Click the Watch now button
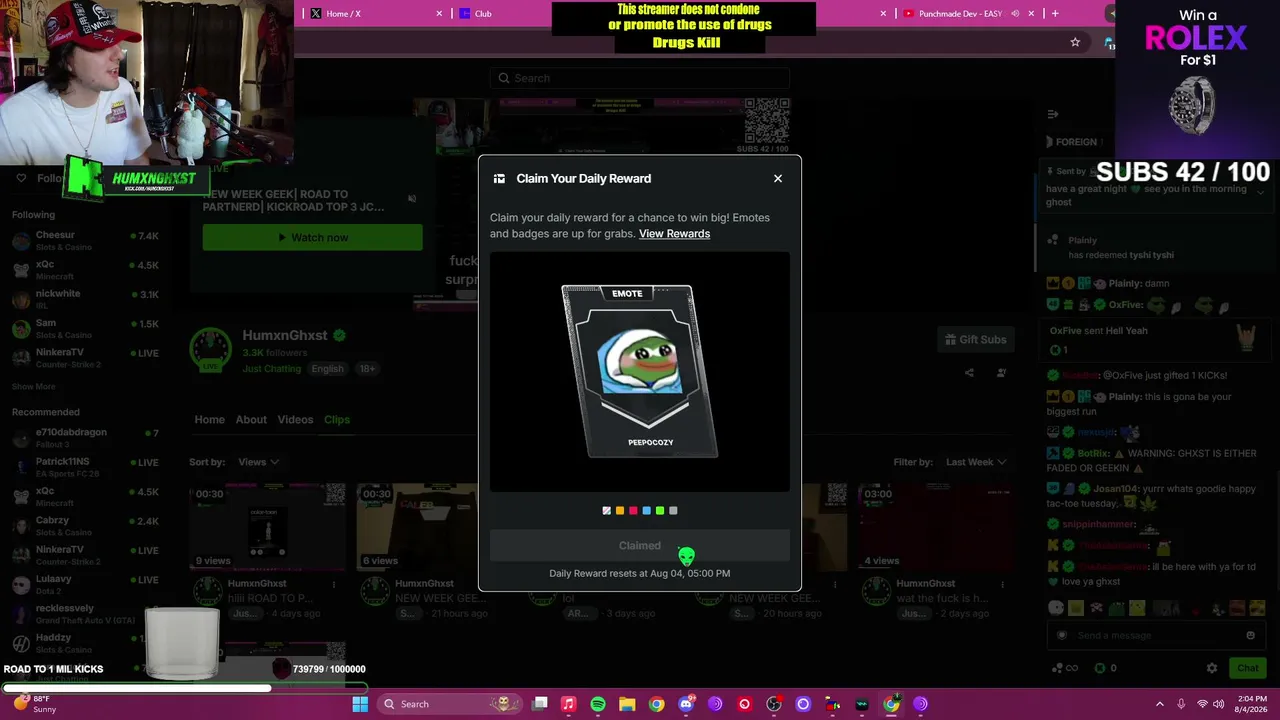 click(312, 237)
